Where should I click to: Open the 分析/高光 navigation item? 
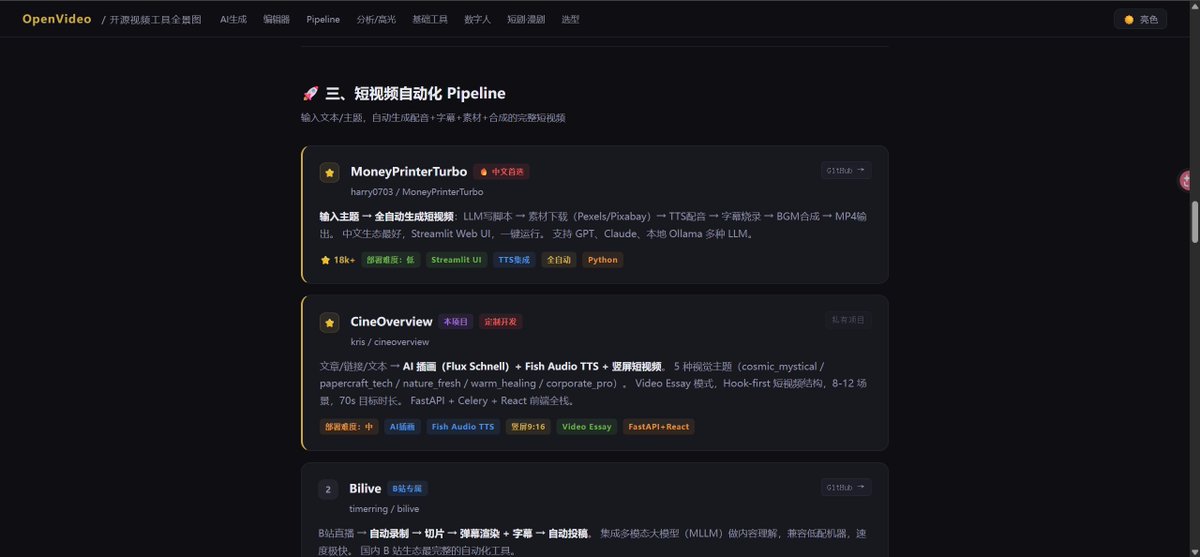pos(376,19)
